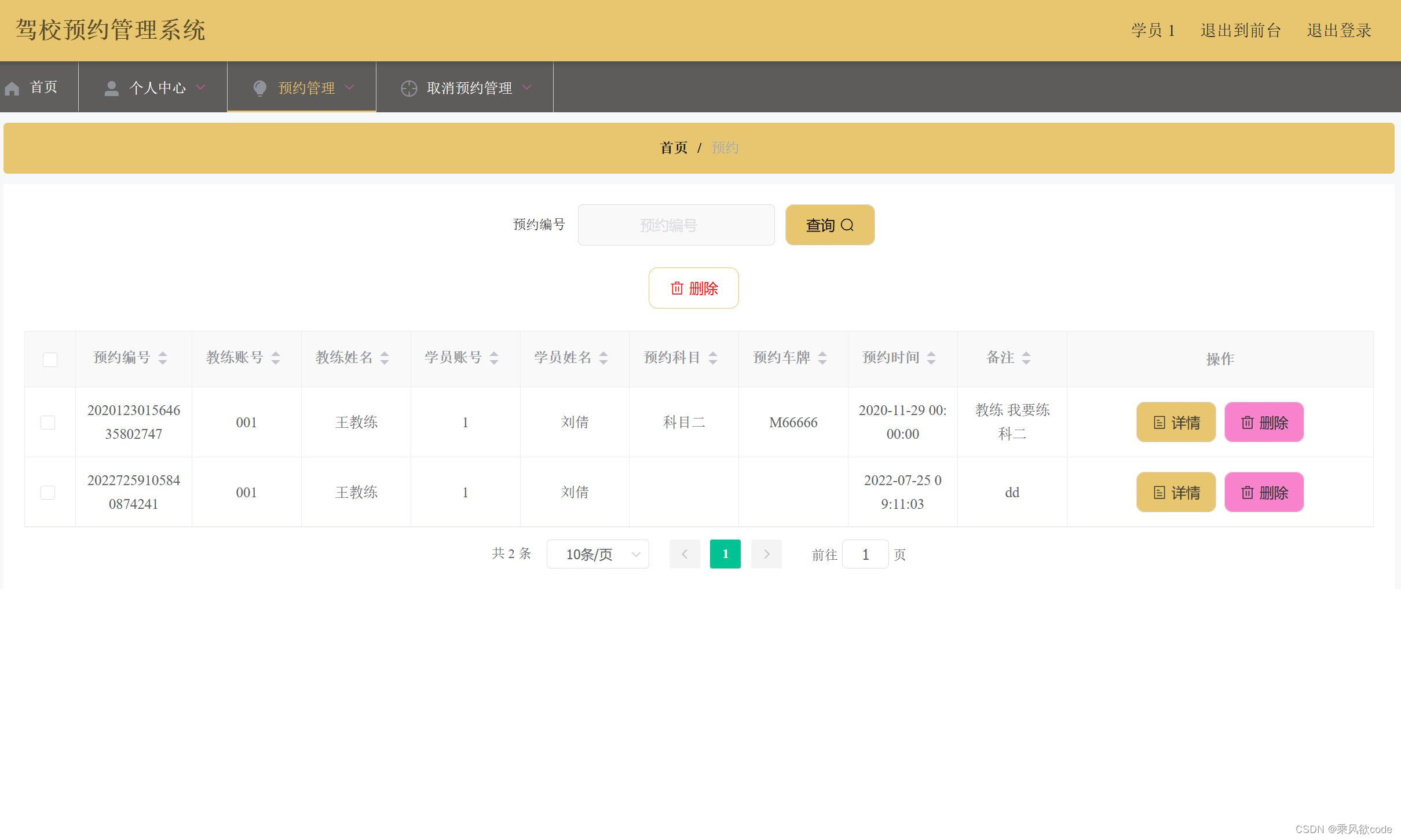The width and height of the screenshot is (1401, 840).
Task: Click the compass icon beside 取消预约管理
Action: click(x=409, y=88)
